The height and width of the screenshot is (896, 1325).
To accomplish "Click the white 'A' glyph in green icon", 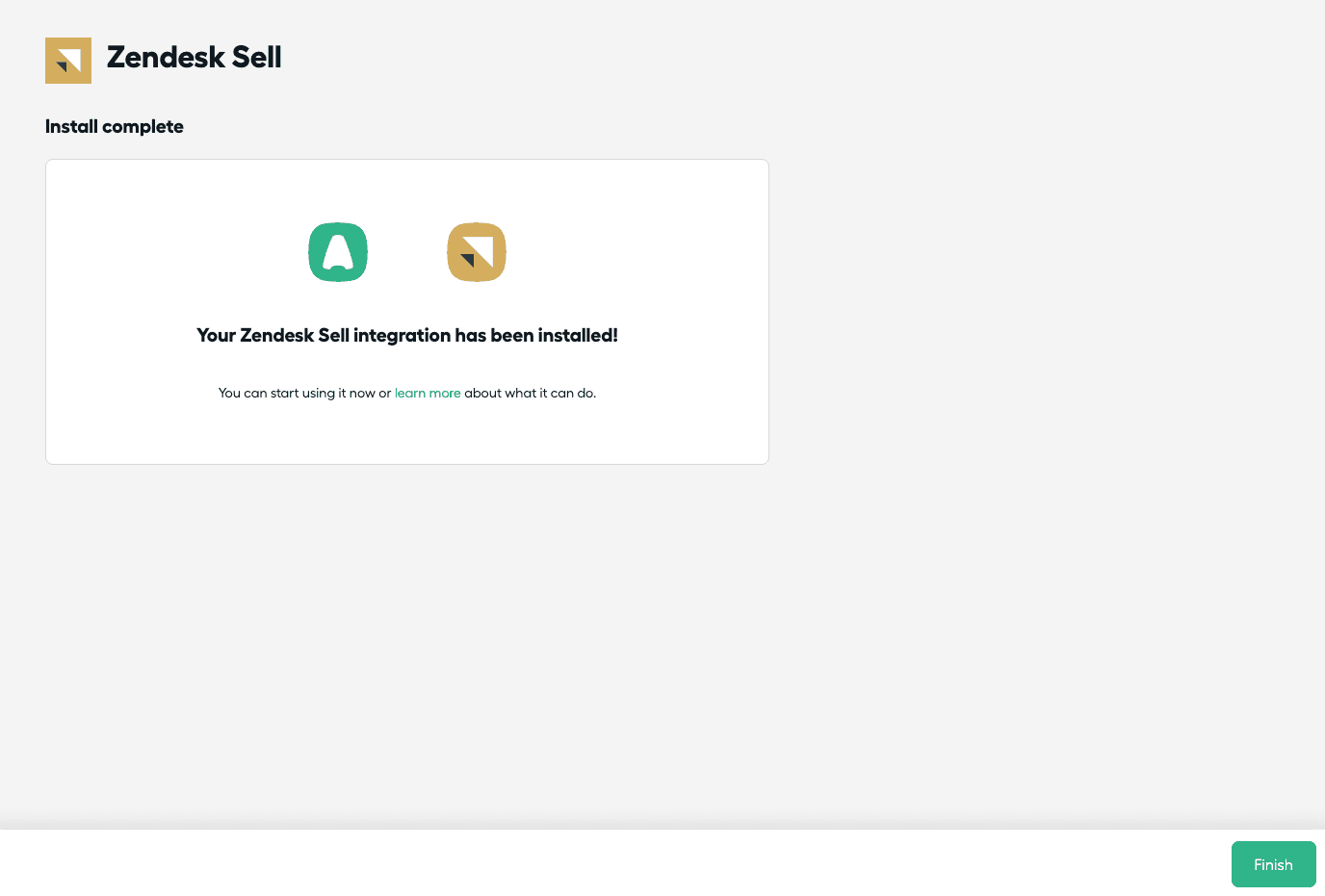I will pyautogui.click(x=338, y=252).
